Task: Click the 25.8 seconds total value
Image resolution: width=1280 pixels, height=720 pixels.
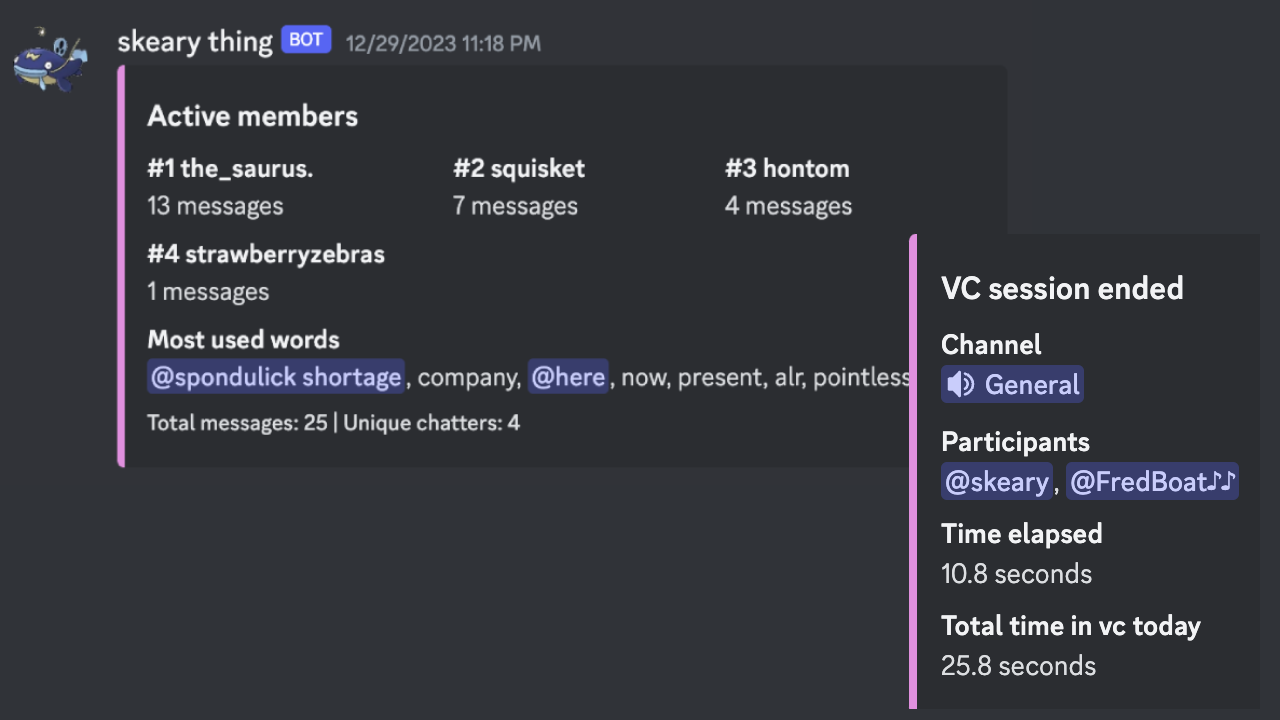Action: click(x=1018, y=666)
